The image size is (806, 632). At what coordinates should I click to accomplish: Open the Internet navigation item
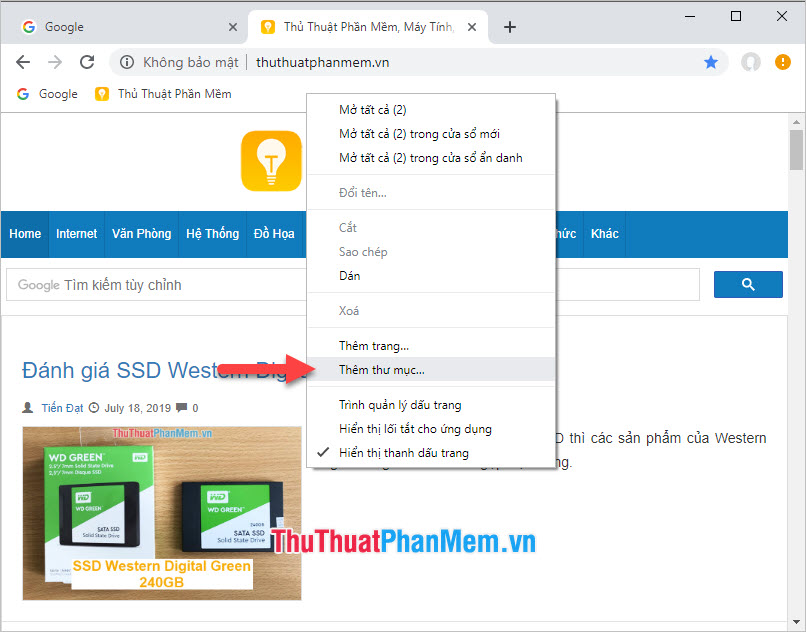[x=77, y=234]
